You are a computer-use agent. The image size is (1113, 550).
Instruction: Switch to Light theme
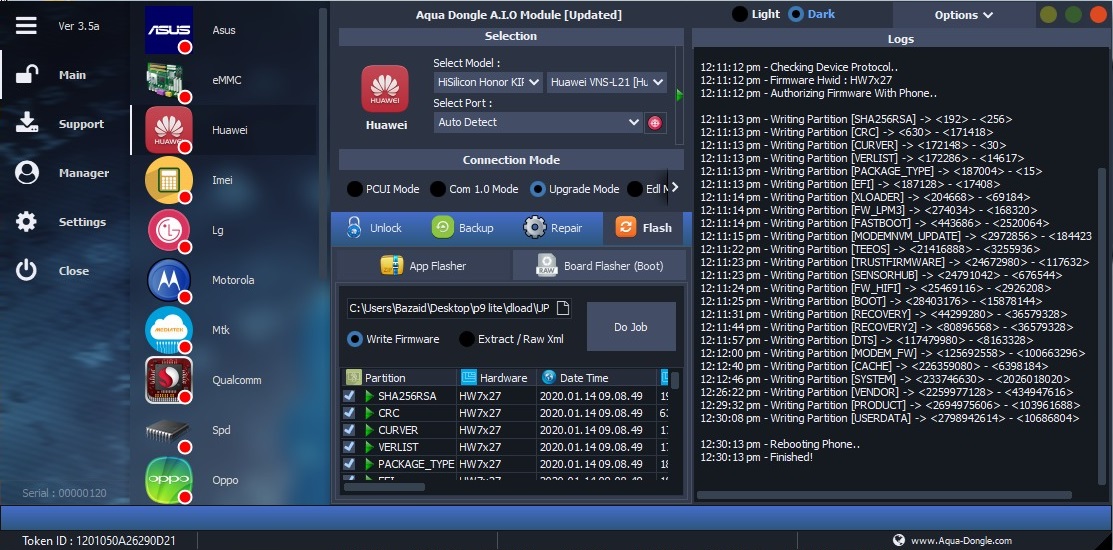pyautogui.click(x=740, y=14)
